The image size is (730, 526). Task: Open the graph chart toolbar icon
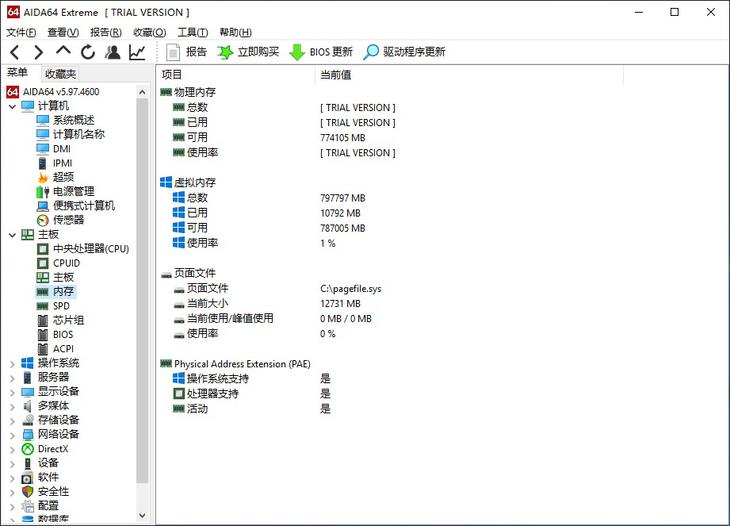coord(137,52)
